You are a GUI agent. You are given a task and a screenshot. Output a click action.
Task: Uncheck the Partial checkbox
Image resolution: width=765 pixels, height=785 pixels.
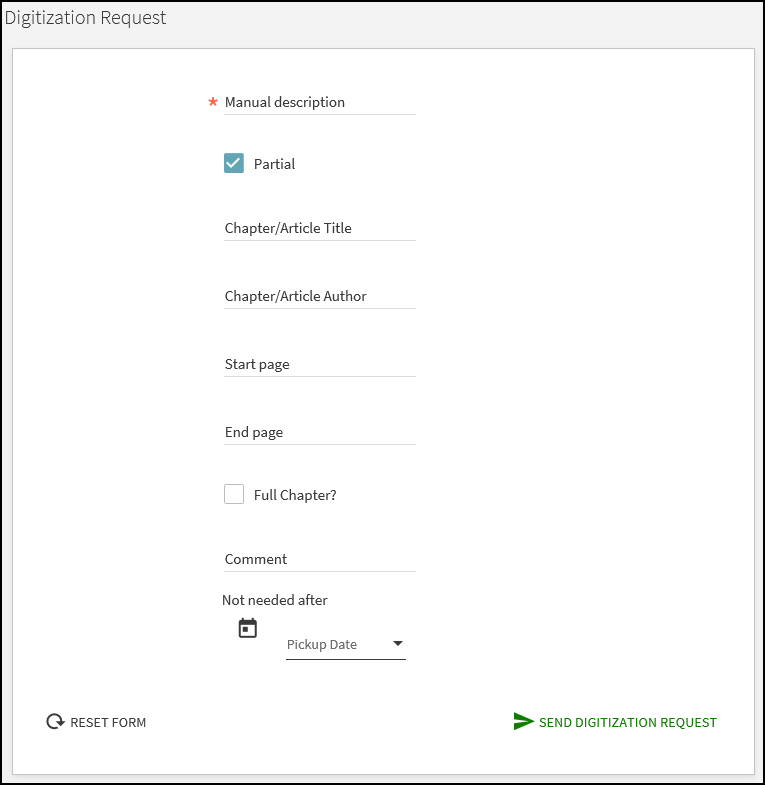(x=234, y=163)
